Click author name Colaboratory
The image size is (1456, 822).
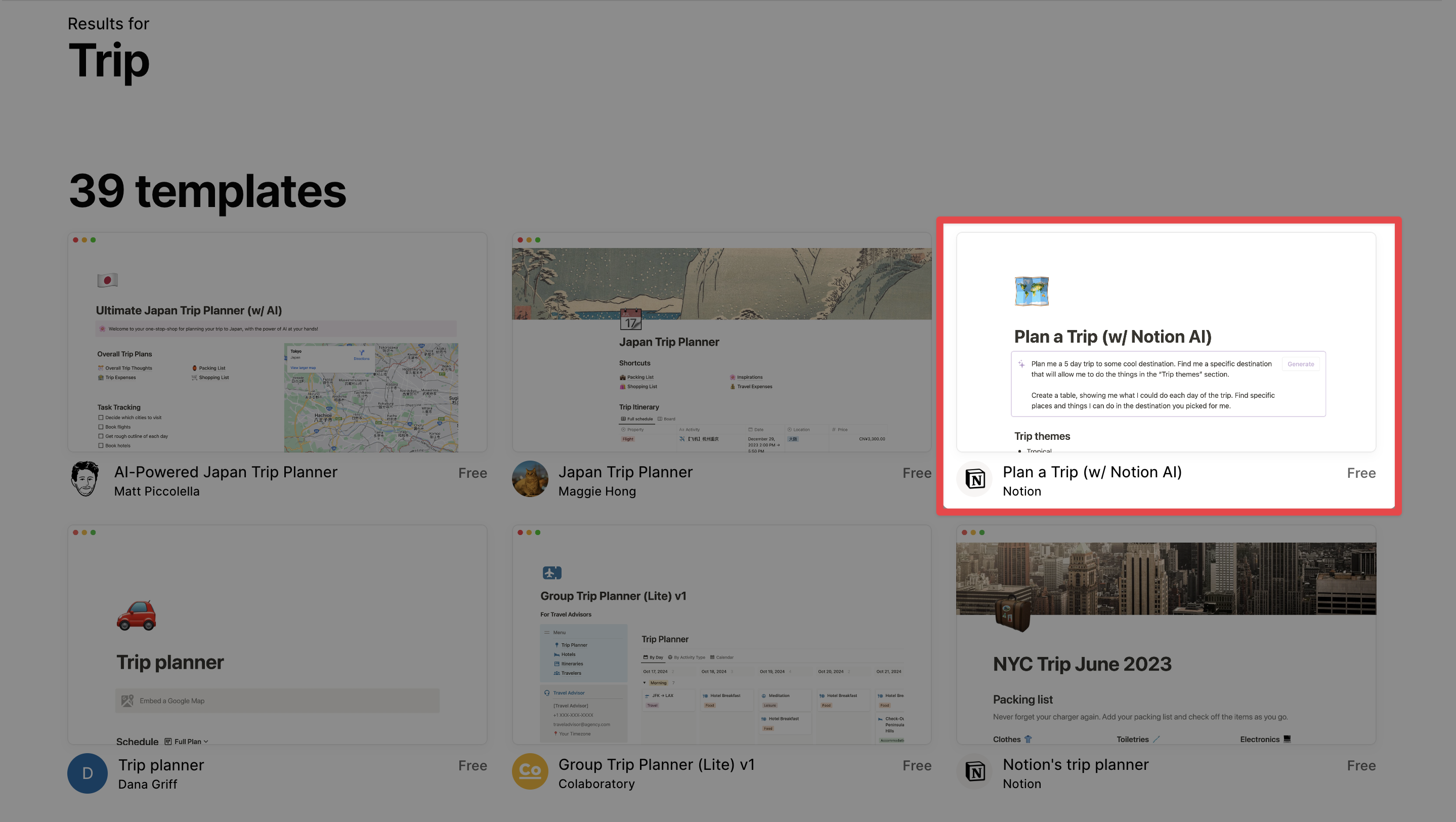pos(596,784)
